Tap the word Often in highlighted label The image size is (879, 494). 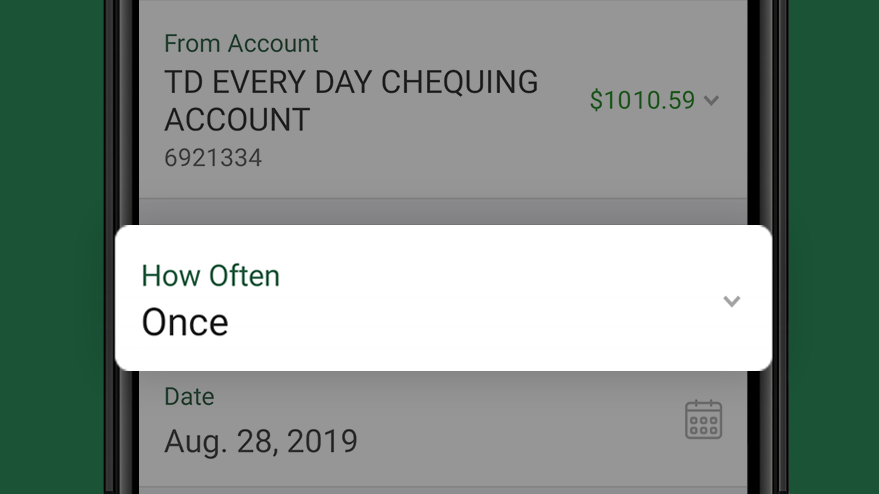244,275
